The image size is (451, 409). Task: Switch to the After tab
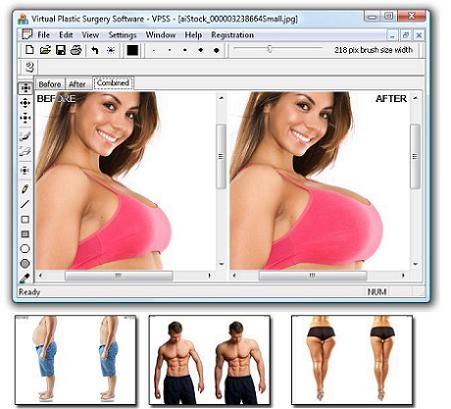[77, 84]
